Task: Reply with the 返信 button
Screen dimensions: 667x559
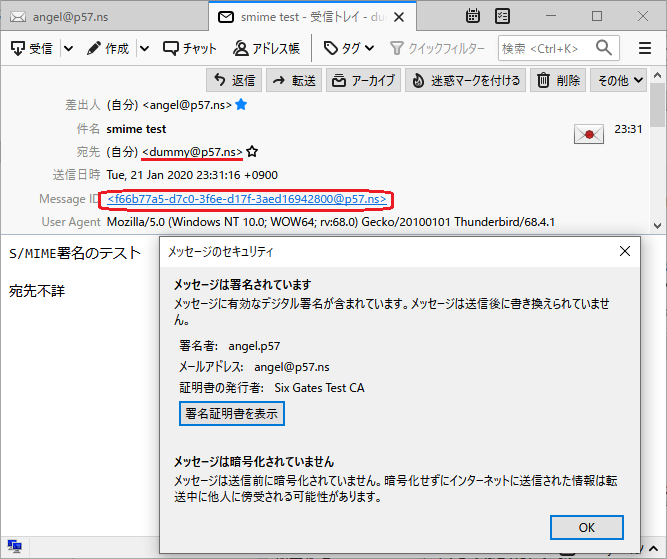Action: pos(234,80)
